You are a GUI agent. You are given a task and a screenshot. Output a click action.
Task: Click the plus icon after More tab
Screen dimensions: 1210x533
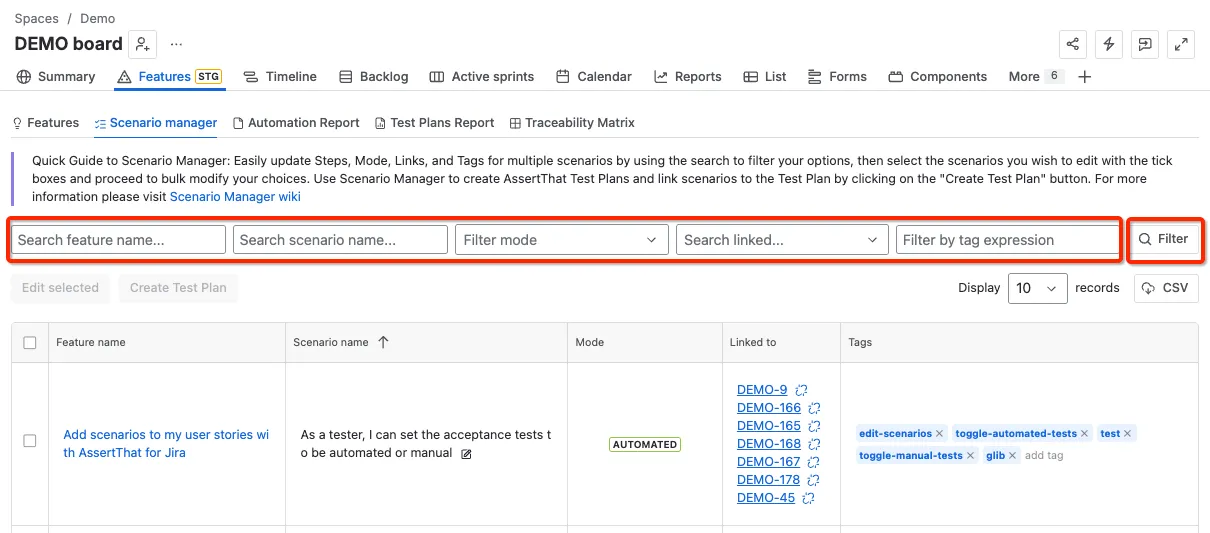point(1085,77)
